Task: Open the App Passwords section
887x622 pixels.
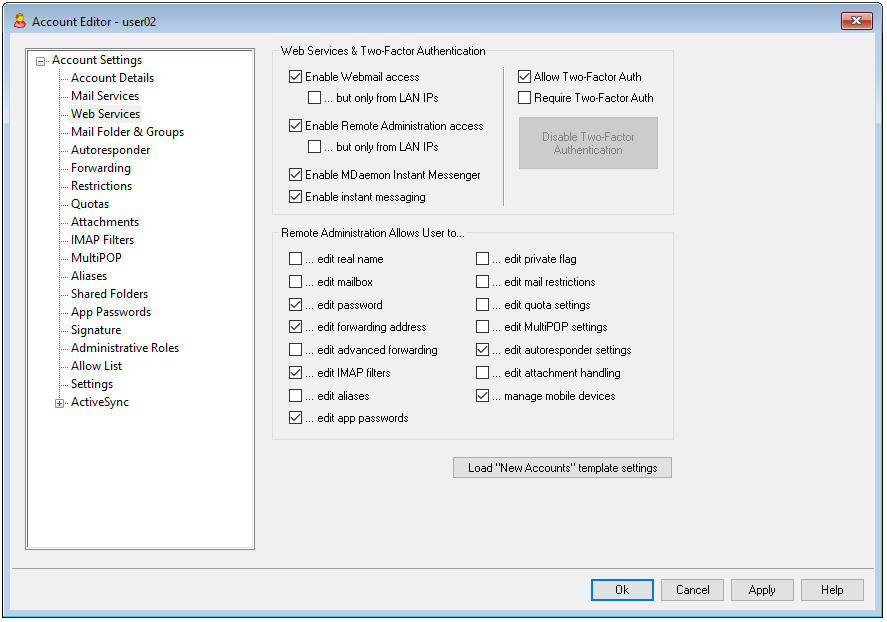Action: [111, 312]
